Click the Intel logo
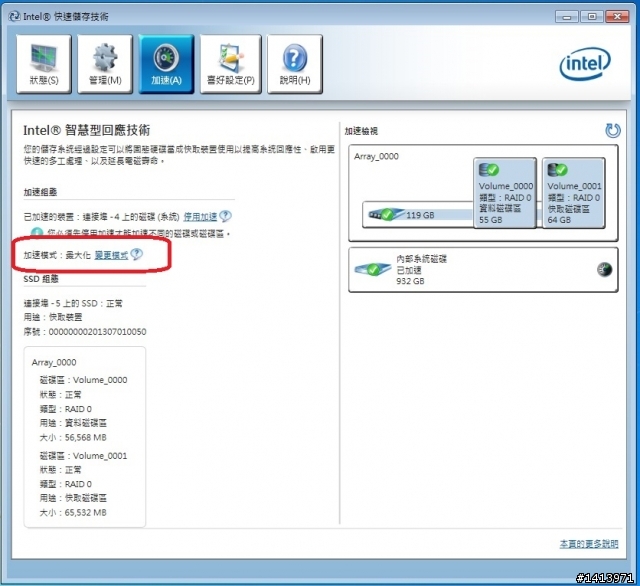The height and width of the screenshot is (586, 640). point(584,63)
